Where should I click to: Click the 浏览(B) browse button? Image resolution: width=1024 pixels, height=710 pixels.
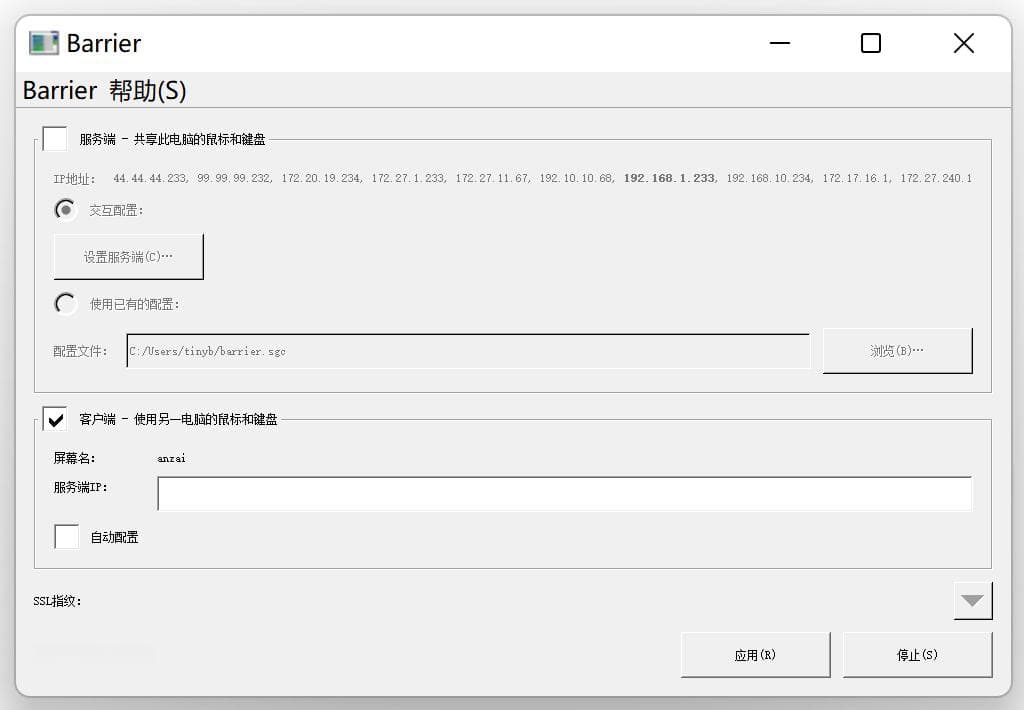tap(897, 351)
